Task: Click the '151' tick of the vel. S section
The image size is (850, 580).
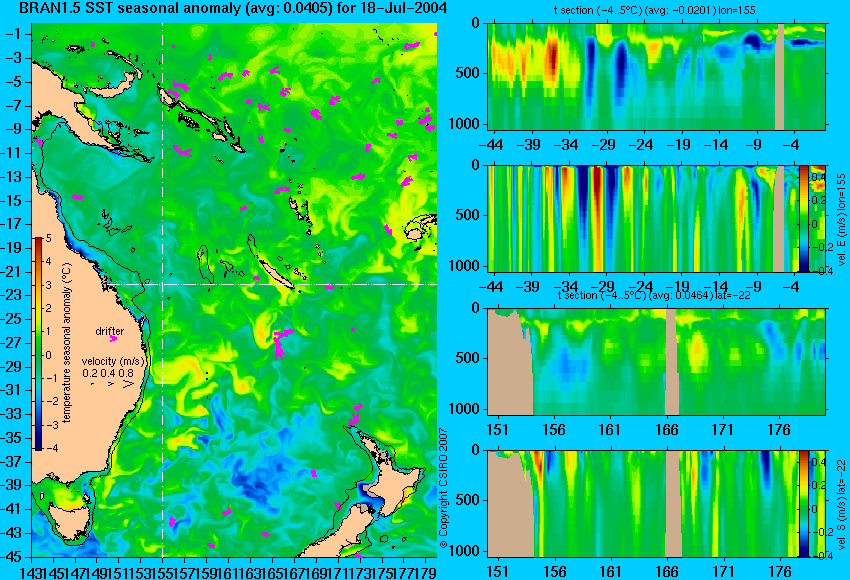Action: 497,572
